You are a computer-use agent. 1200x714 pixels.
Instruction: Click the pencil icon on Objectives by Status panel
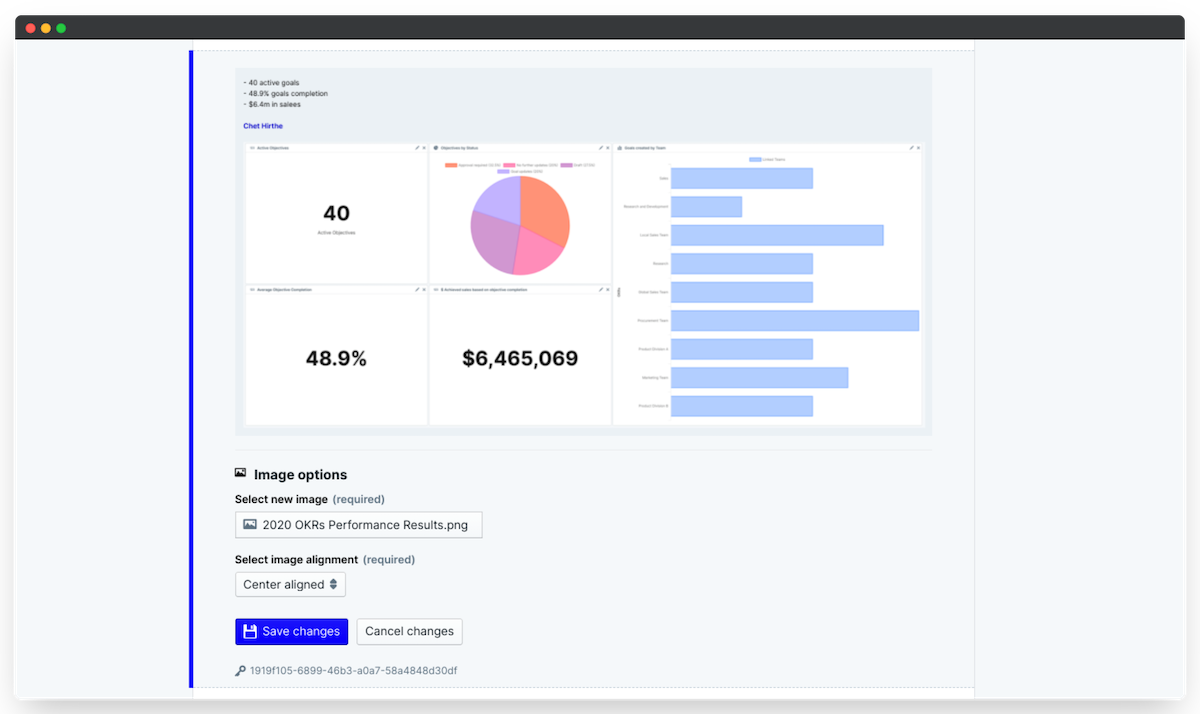coord(601,148)
